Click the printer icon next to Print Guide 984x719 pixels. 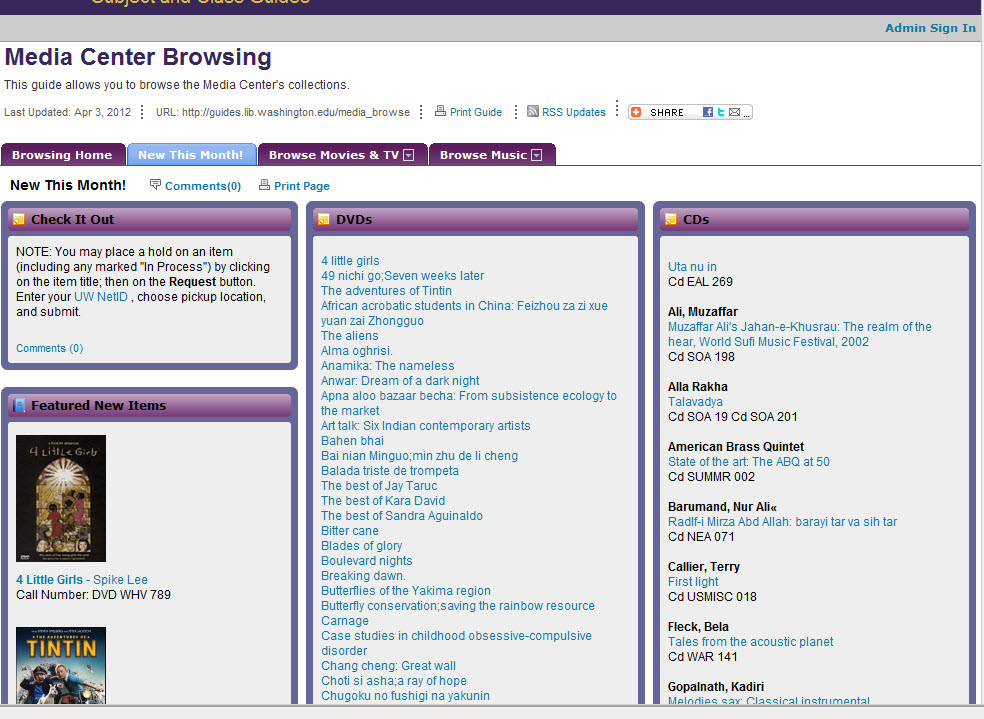[x=440, y=112]
